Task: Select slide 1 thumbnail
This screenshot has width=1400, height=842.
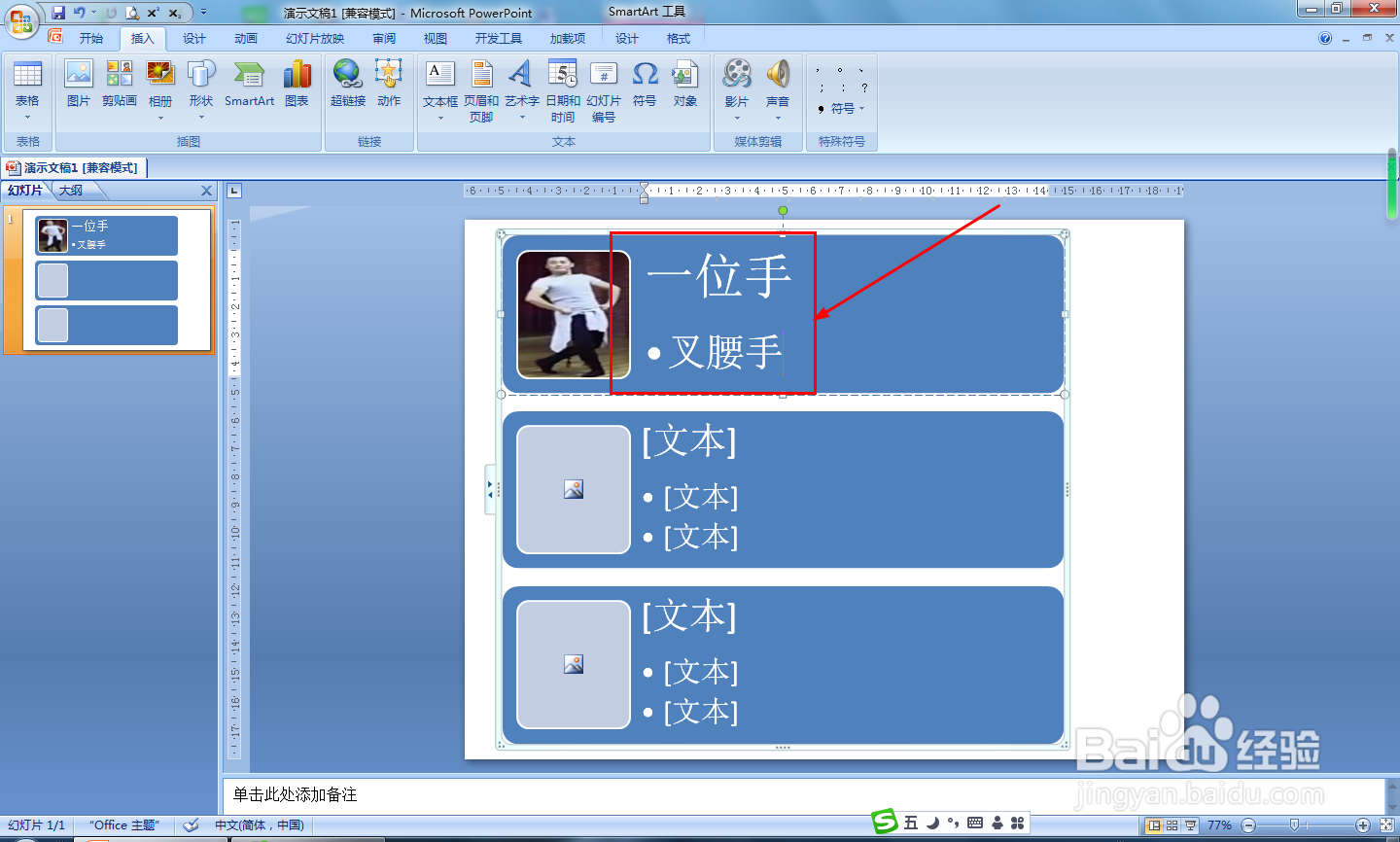Action: [117, 280]
